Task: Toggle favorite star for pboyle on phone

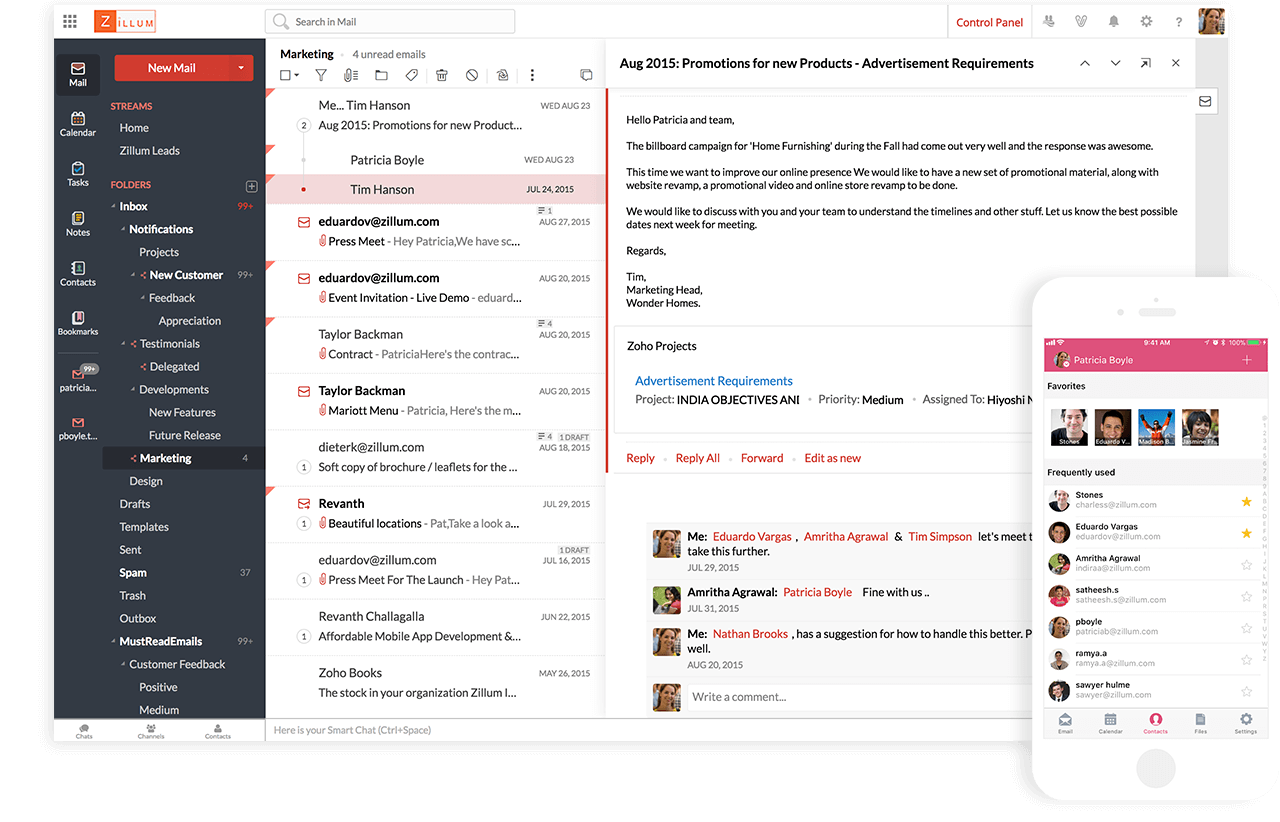Action: [1246, 628]
